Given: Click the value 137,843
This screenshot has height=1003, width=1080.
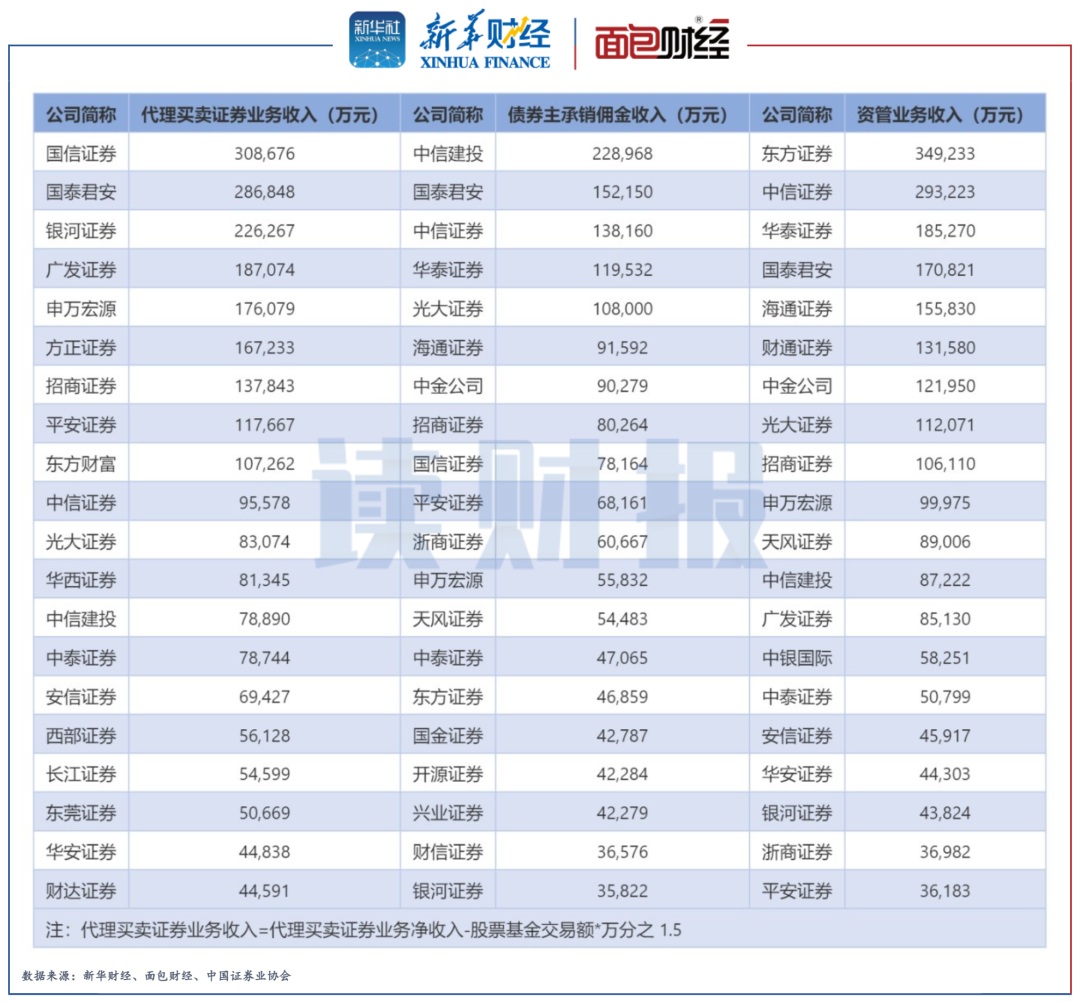Looking at the screenshot, I should (x=264, y=386).
